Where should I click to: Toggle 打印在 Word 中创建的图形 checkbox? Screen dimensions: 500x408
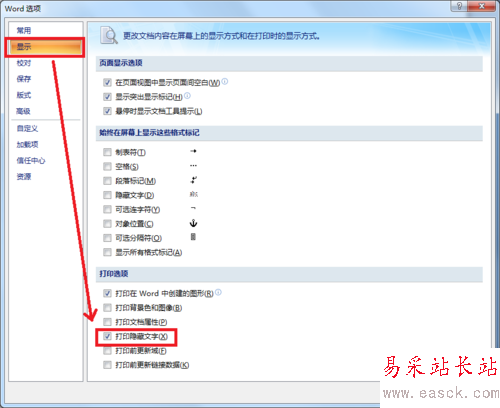coord(107,293)
